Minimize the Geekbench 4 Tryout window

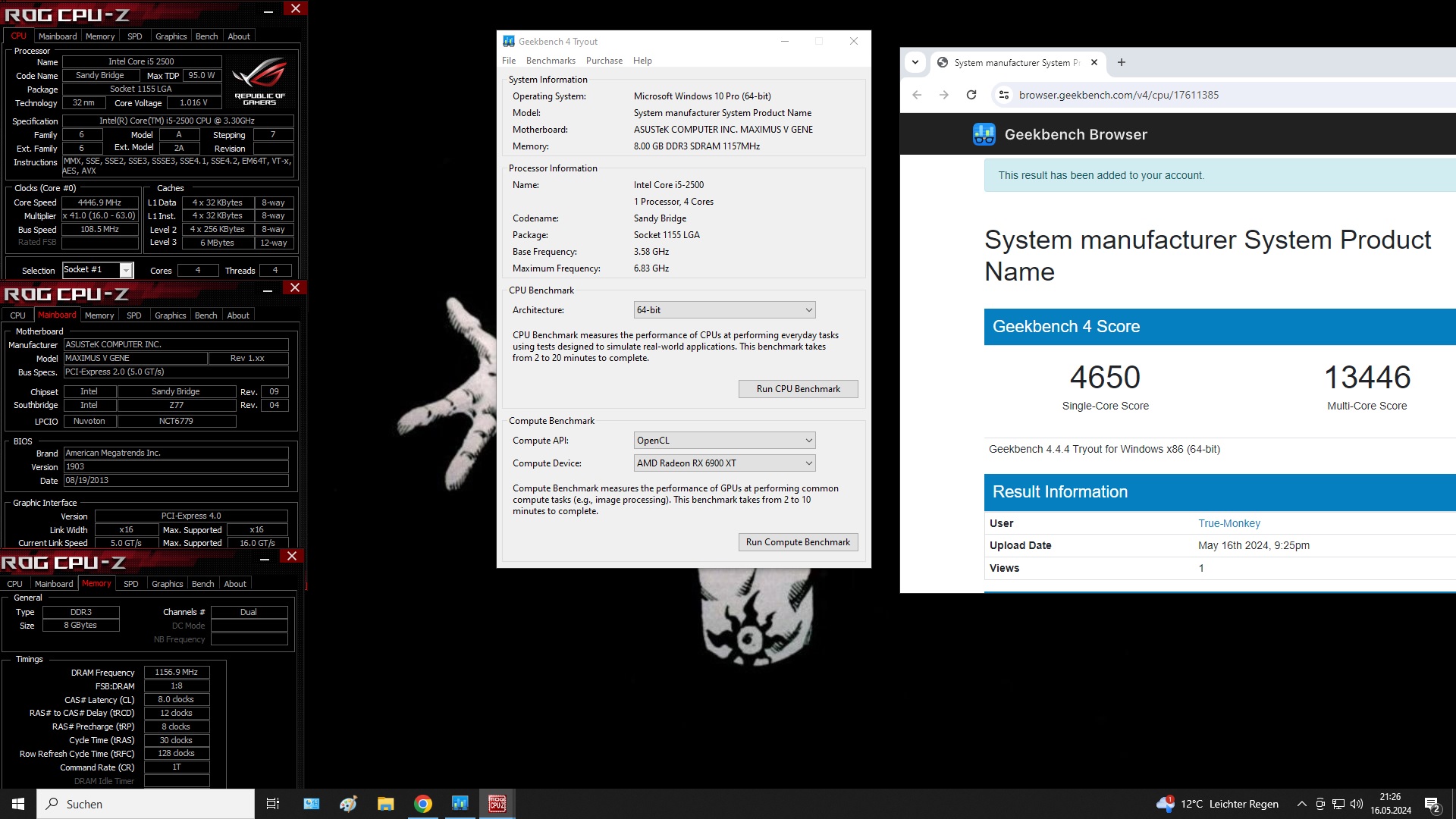coord(785,41)
